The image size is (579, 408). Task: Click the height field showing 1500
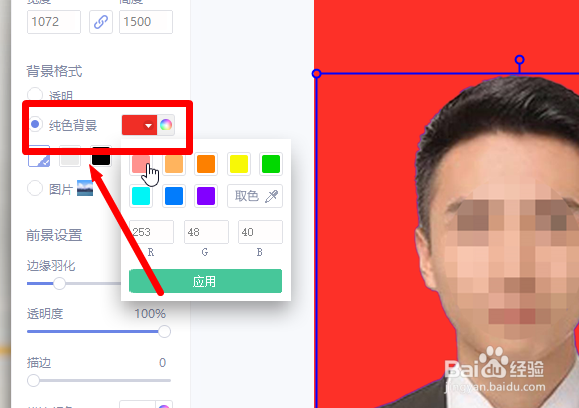point(146,22)
